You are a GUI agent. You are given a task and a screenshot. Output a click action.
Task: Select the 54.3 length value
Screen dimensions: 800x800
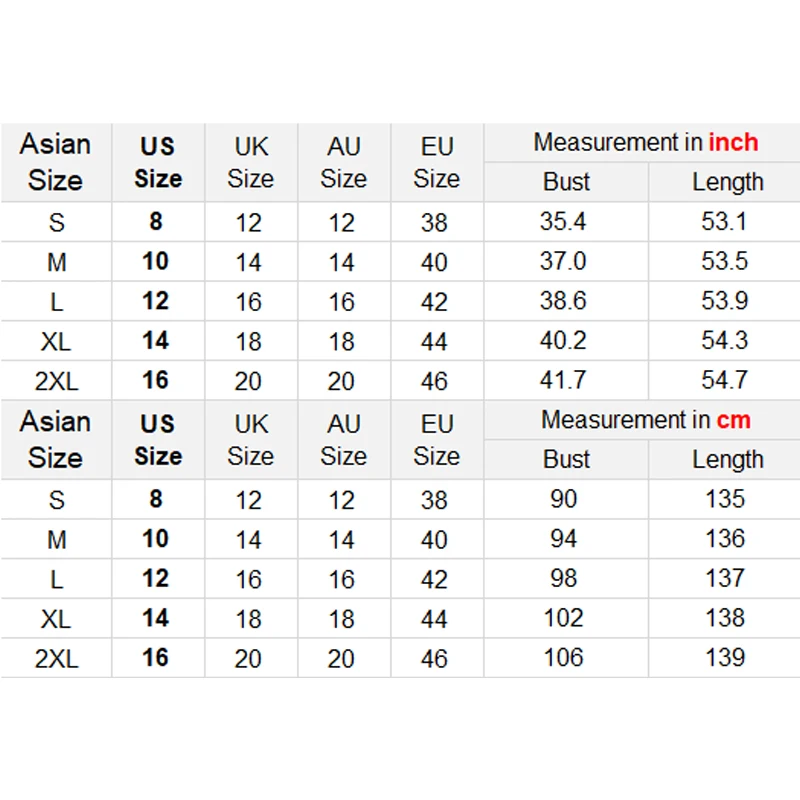(x=725, y=341)
